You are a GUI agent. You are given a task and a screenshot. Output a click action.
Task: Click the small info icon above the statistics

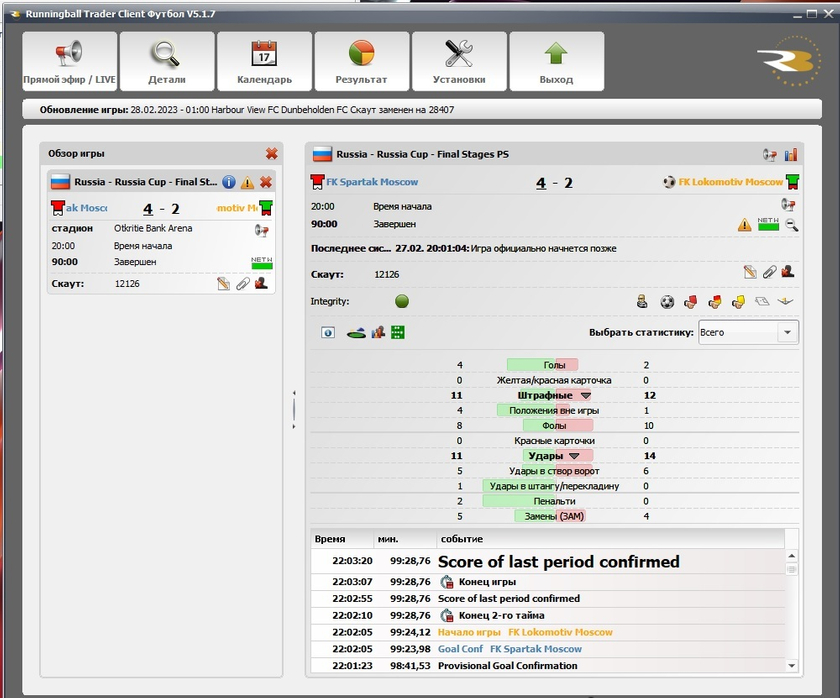328,333
